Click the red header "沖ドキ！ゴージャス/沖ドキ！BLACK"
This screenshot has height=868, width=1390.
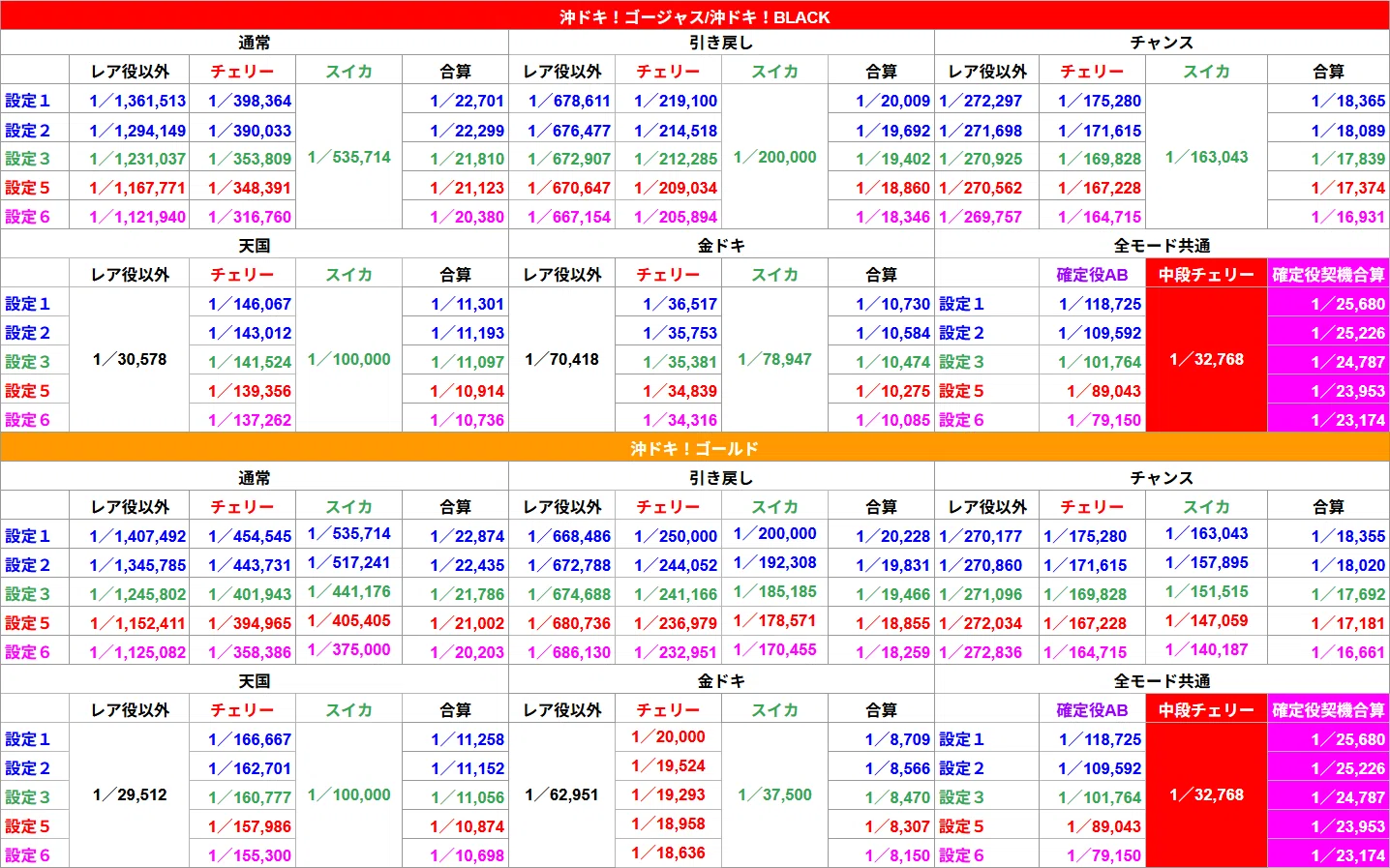click(695, 15)
